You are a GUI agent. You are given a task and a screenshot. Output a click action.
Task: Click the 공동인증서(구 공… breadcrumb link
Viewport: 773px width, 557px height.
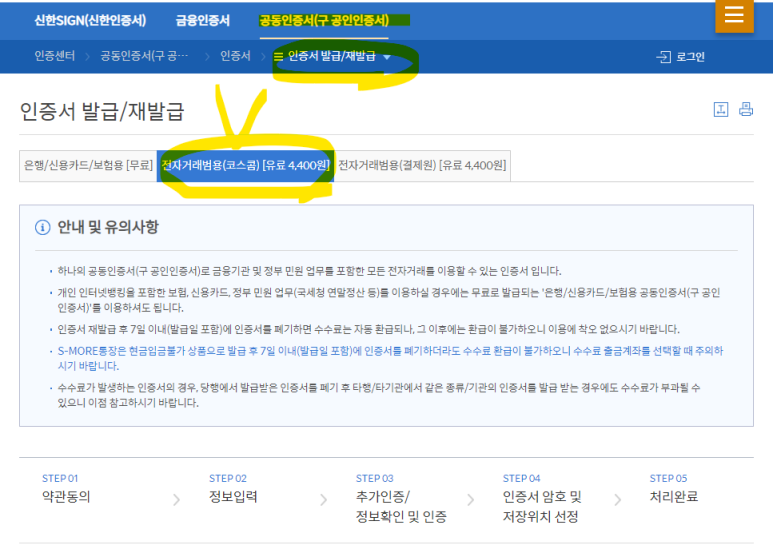coord(144,56)
